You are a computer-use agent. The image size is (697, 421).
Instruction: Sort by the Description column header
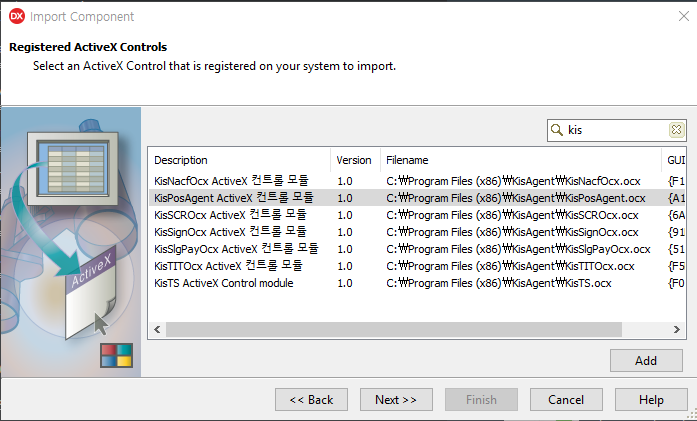pos(240,160)
